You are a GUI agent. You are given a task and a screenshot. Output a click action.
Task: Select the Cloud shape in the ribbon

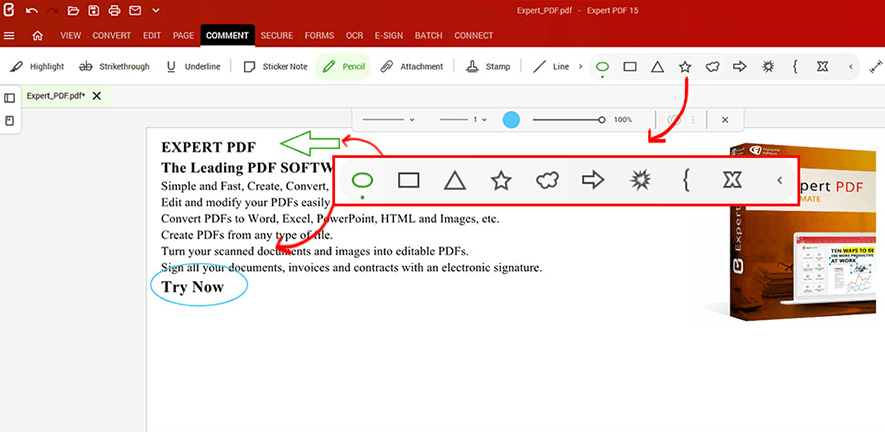coord(712,67)
